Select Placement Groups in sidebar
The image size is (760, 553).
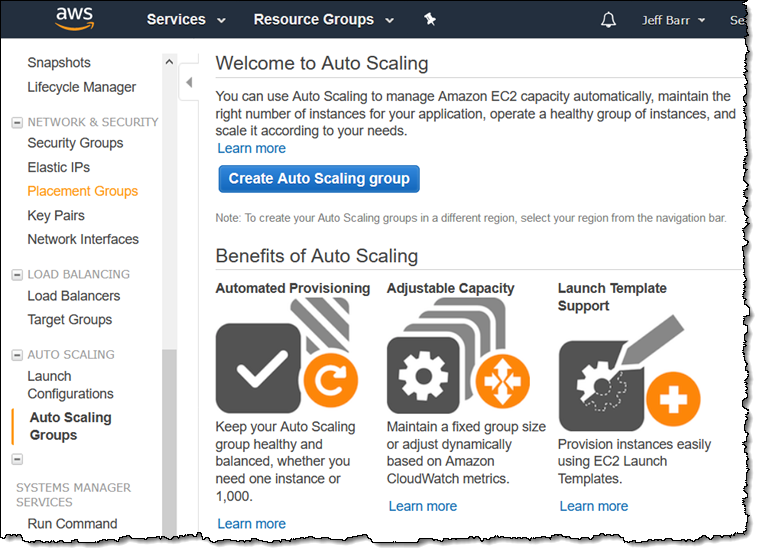83,191
